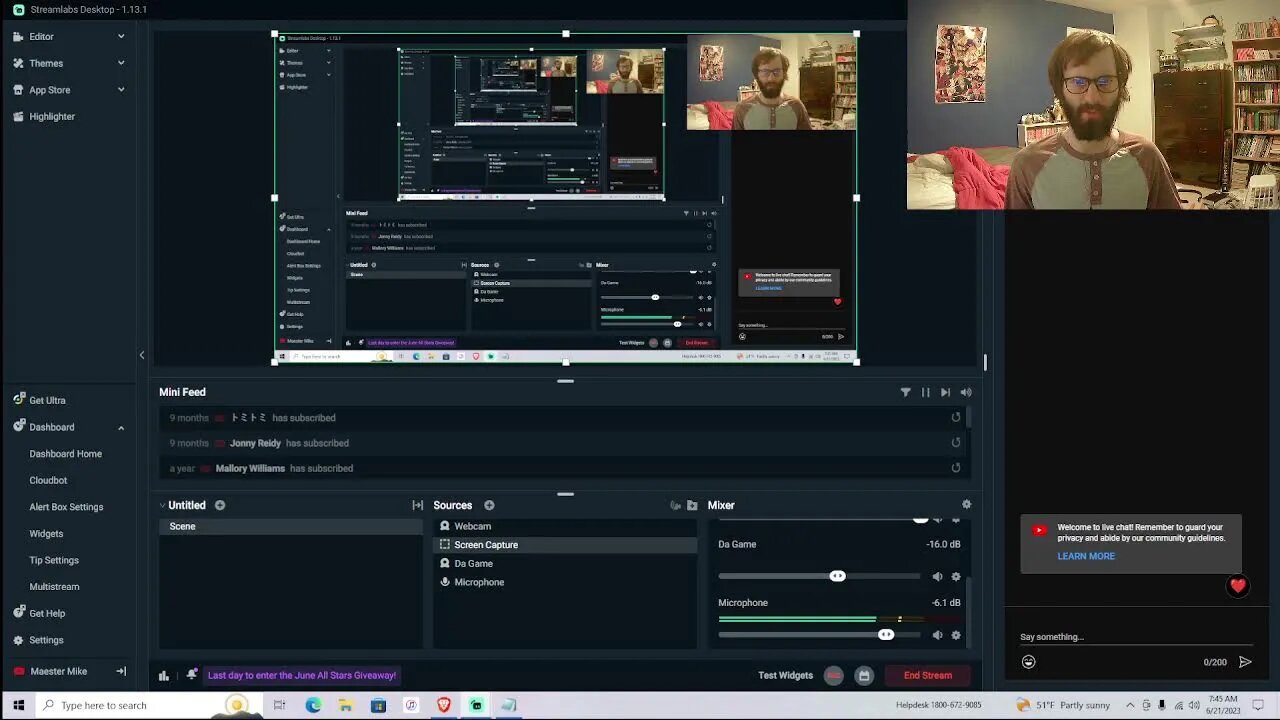Viewport: 1280px width, 720px height.
Task: Select the Microphone source row
Action: tap(564, 582)
